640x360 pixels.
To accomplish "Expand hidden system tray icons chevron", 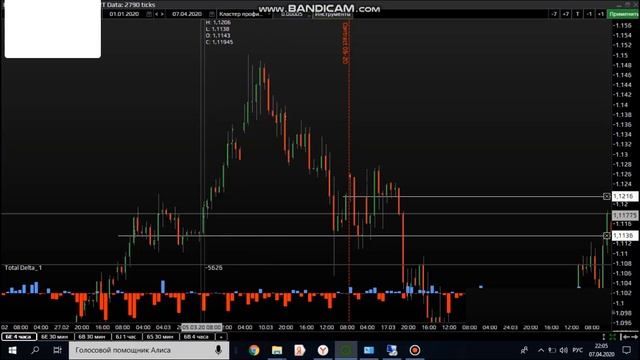I will (x=541, y=350).
